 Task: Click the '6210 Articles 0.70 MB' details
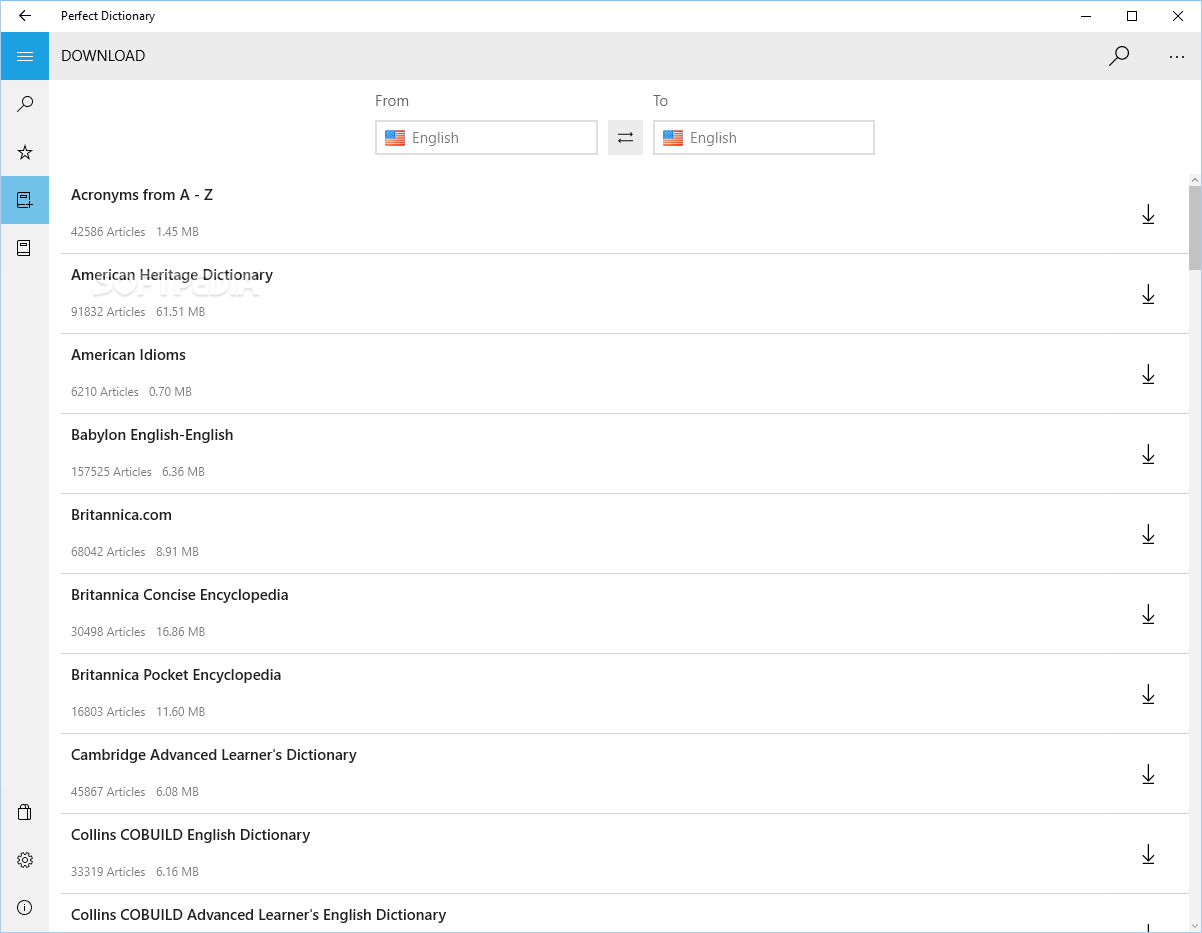[131, 392]
